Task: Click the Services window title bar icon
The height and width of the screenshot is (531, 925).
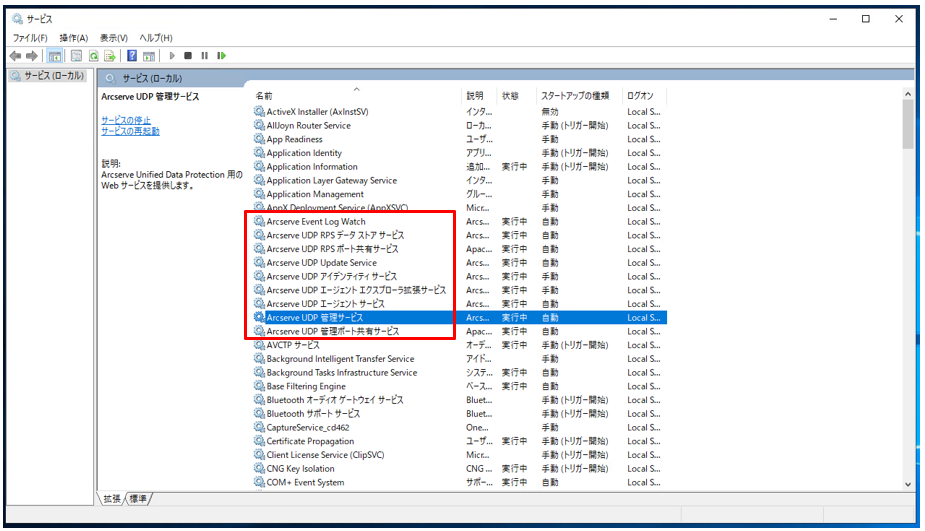Action: [x=17, y=19]
